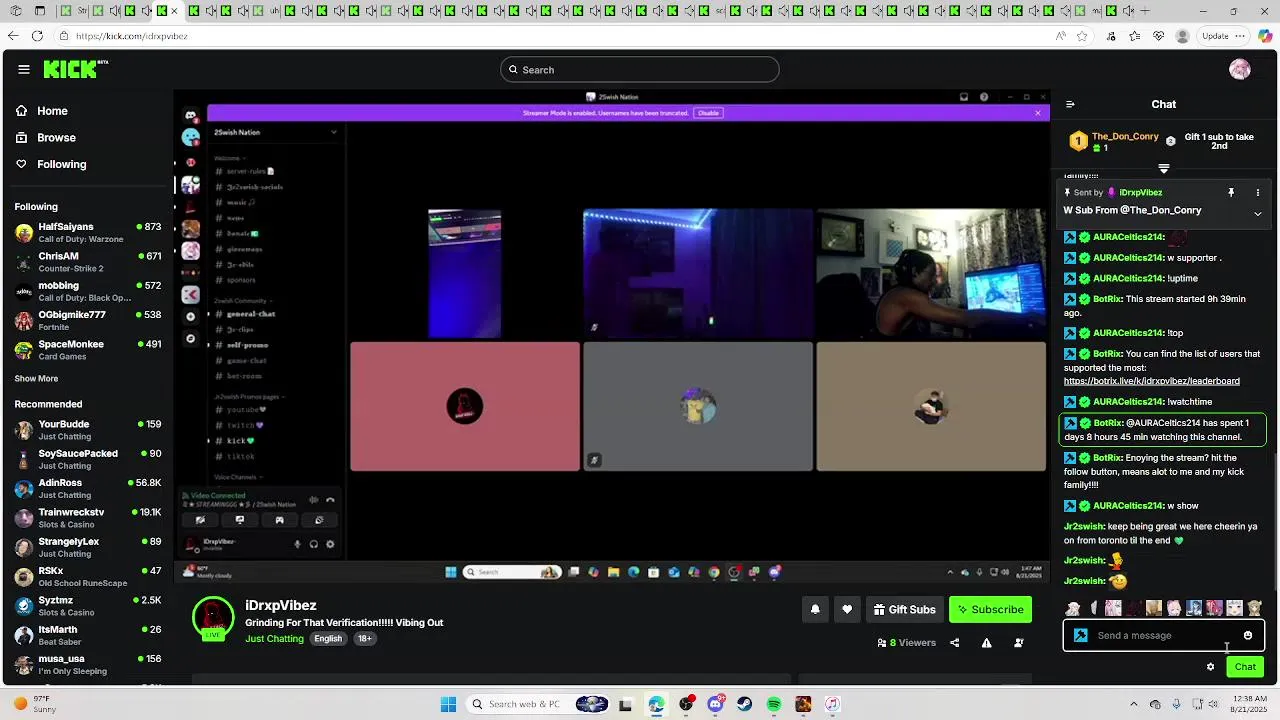Open a new browser tab
The image size is (1280, 720).
click(1145, 11)
